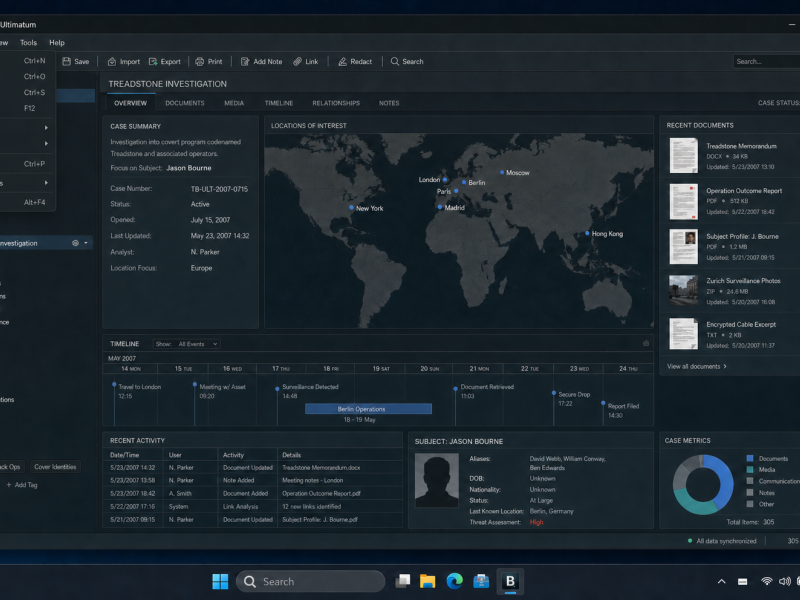The height and width of the screenshot is (600, 800).
Task: Expand the submenu arrow below Ctrl+P
Action: click(46, 183)
